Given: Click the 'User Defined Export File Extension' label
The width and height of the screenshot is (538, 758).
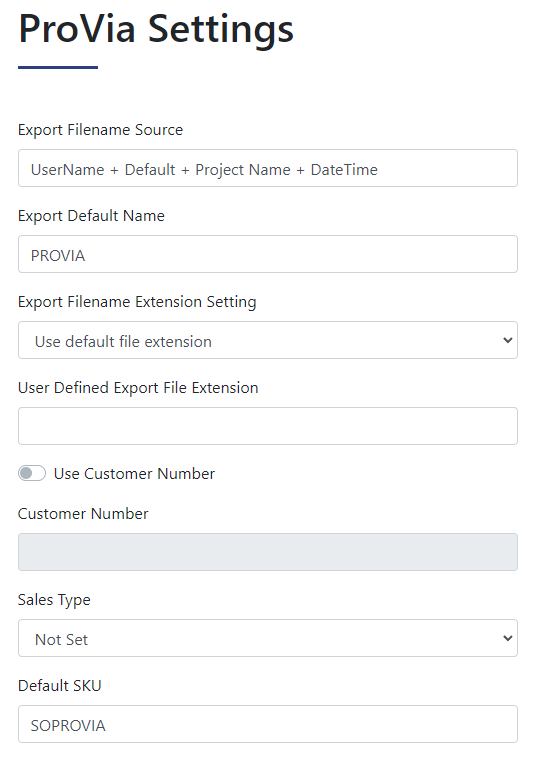Looking at the screenshot, I should (138, 388).
